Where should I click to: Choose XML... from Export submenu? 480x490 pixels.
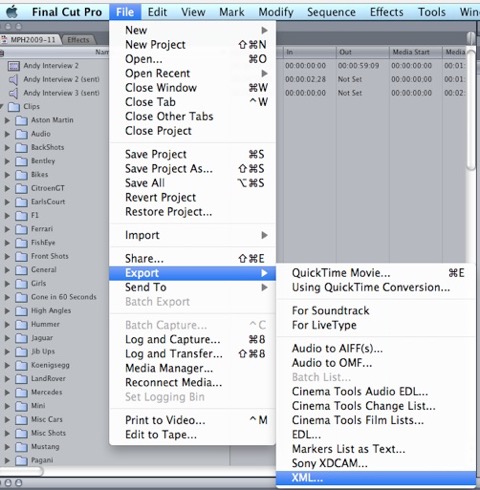[376, 478]
